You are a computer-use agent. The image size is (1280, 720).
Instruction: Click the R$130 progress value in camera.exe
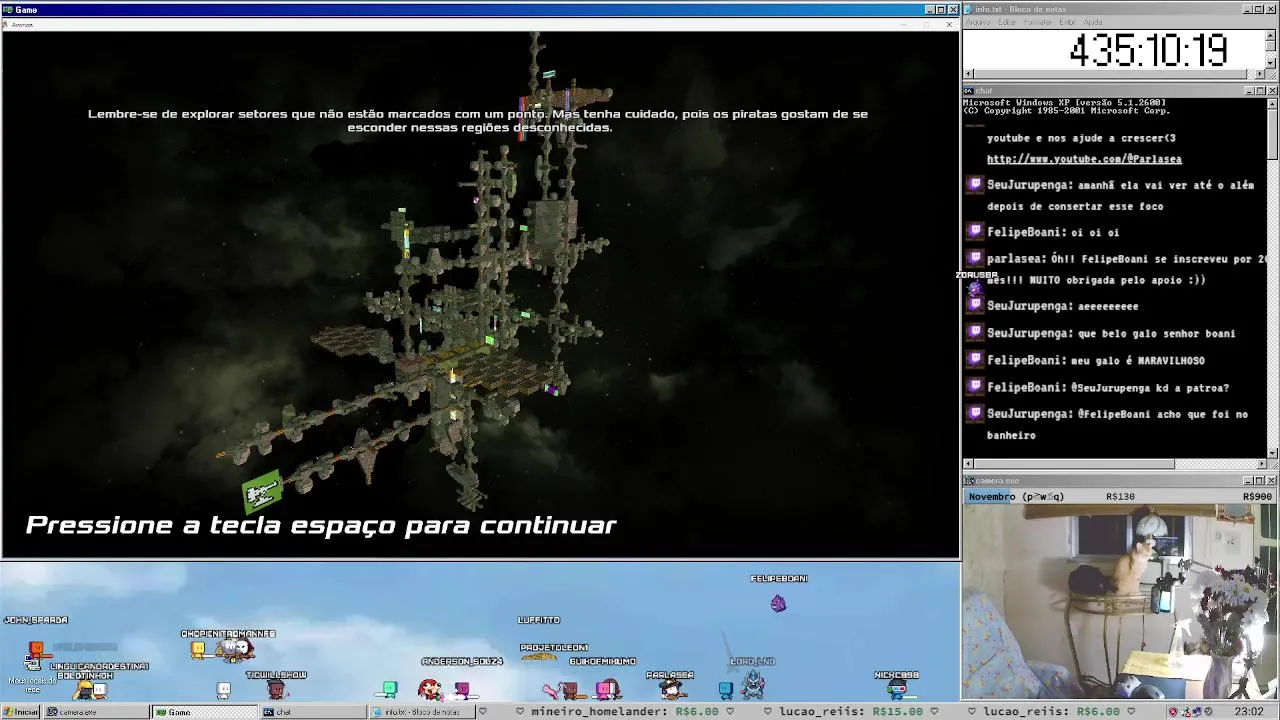point(1120,496)
